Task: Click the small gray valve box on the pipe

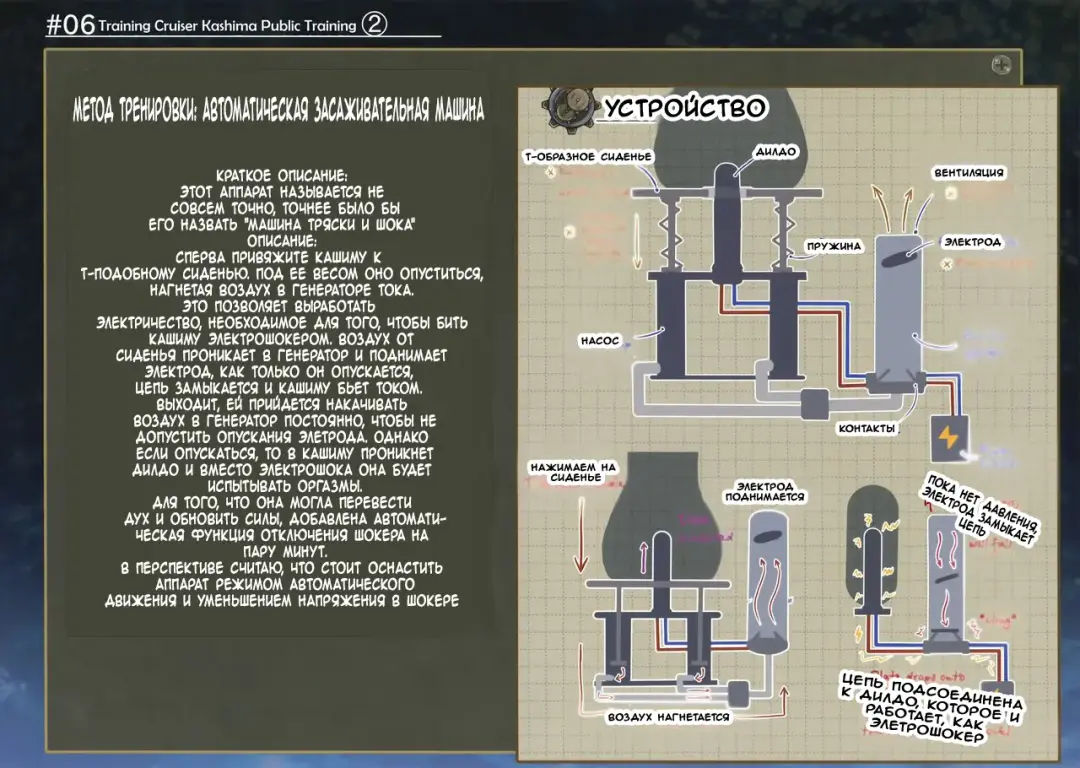Action: tap(813, 403)
